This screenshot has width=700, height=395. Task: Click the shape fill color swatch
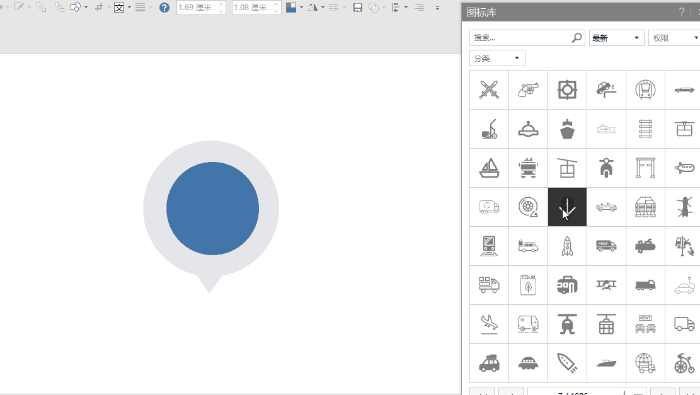point(291,8)
